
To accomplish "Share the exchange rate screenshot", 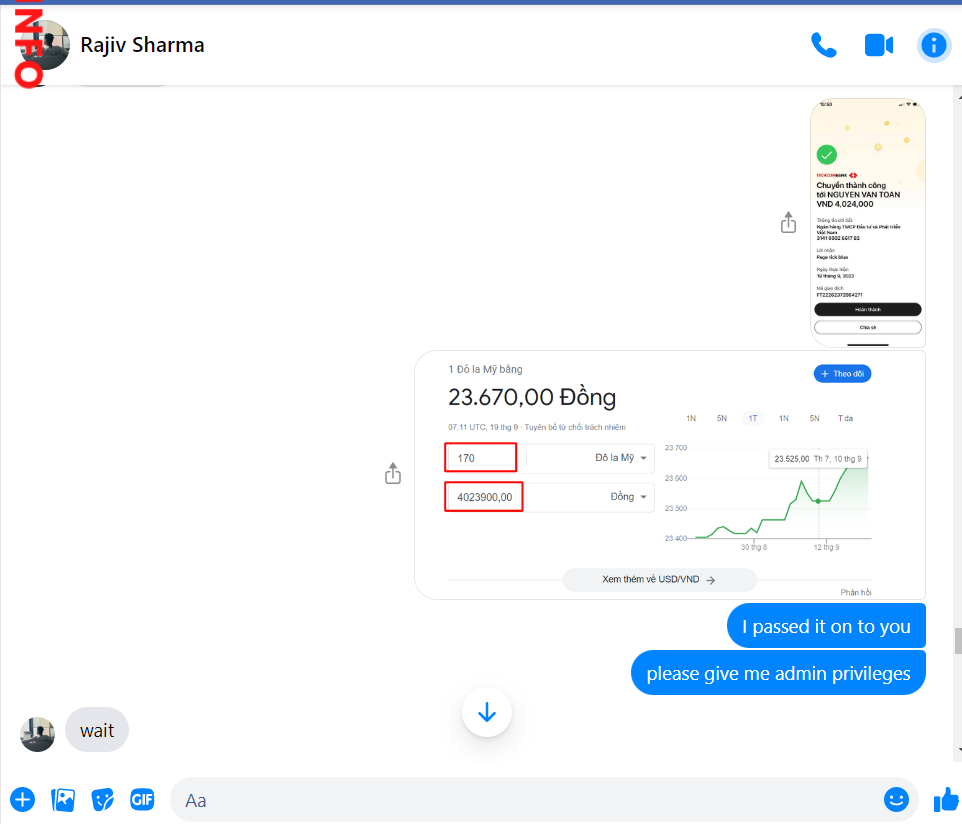I will 393,474.
